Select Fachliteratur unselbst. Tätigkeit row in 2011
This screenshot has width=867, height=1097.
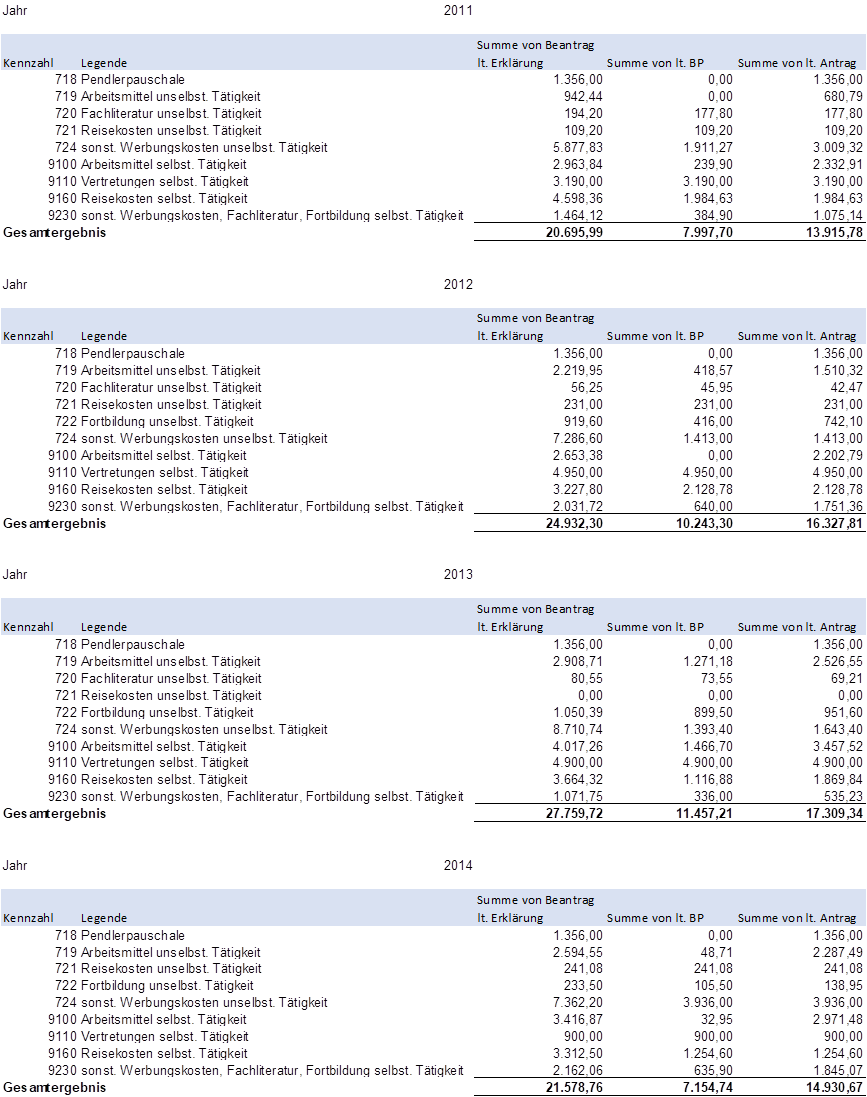(x=171, y=113)
